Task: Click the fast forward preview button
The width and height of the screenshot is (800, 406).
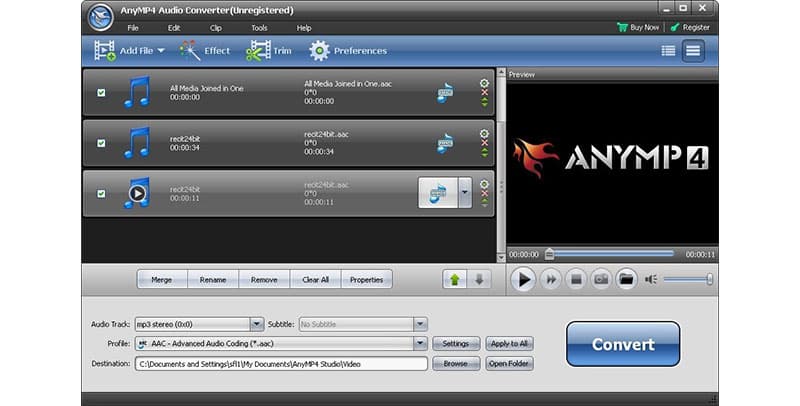Action: (x=551, y=280)
